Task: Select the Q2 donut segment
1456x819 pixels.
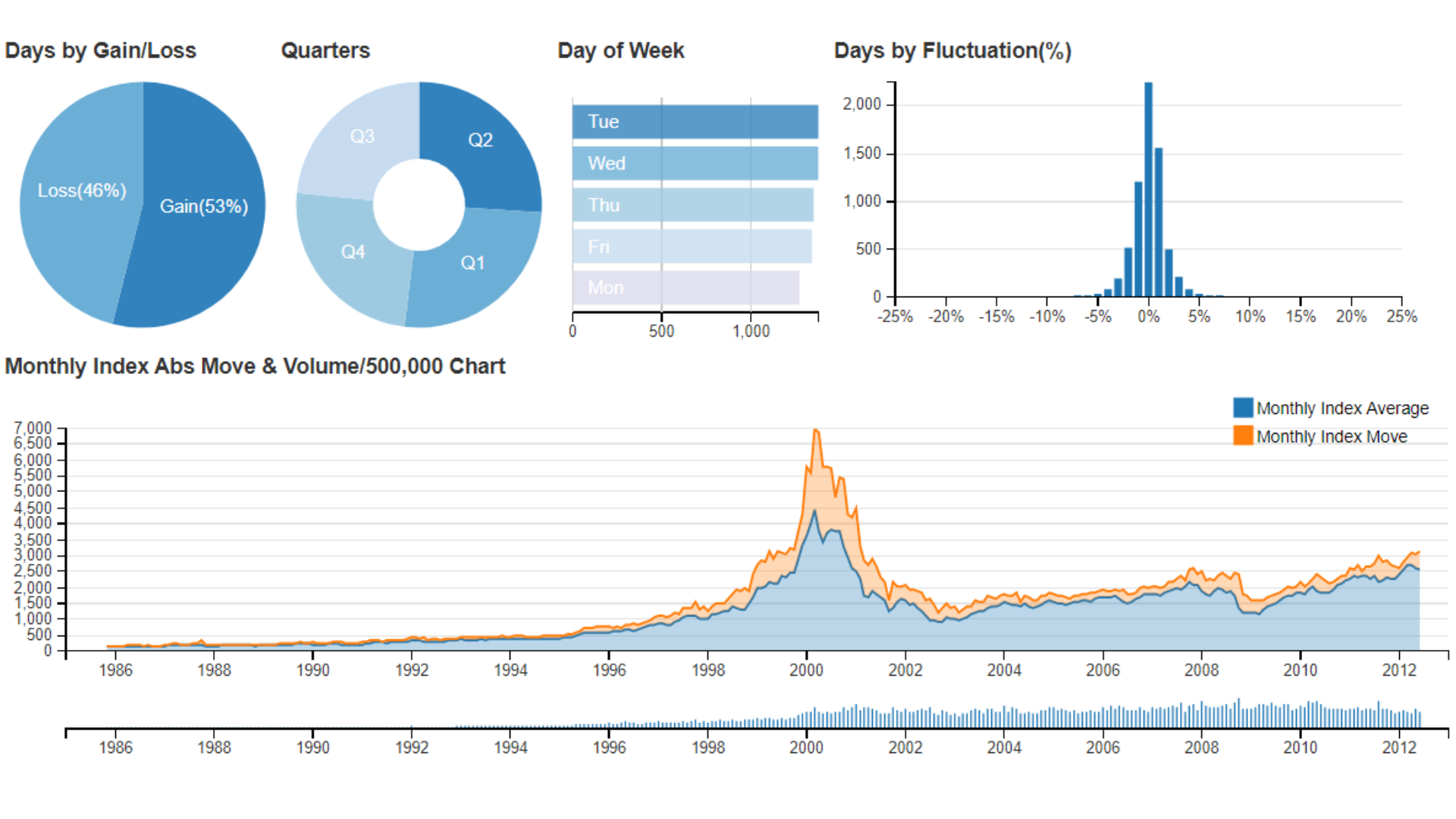Action: (x=480, y=140)
